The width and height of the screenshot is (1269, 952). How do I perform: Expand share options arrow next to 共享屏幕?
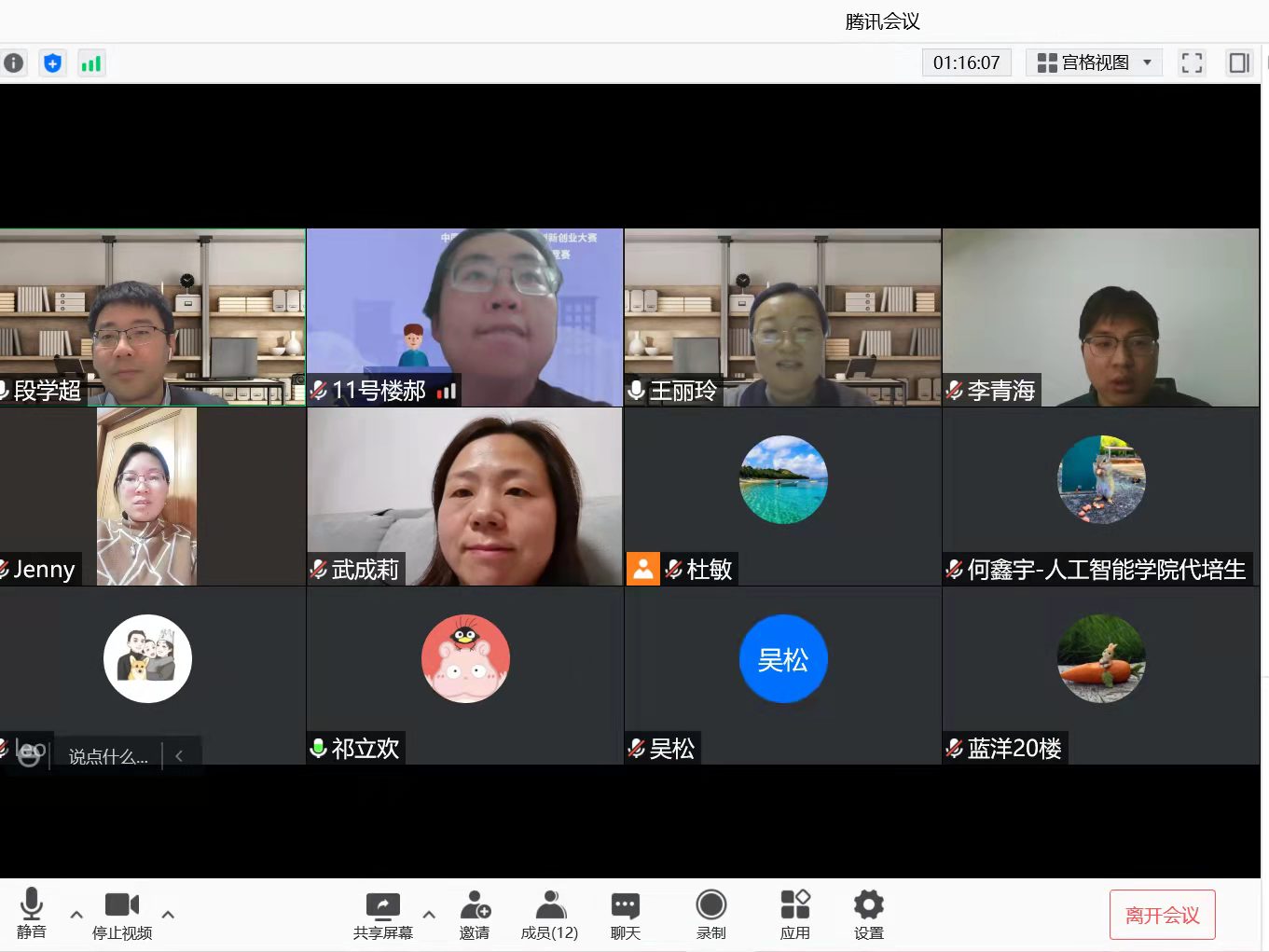[x=429, y=915]
